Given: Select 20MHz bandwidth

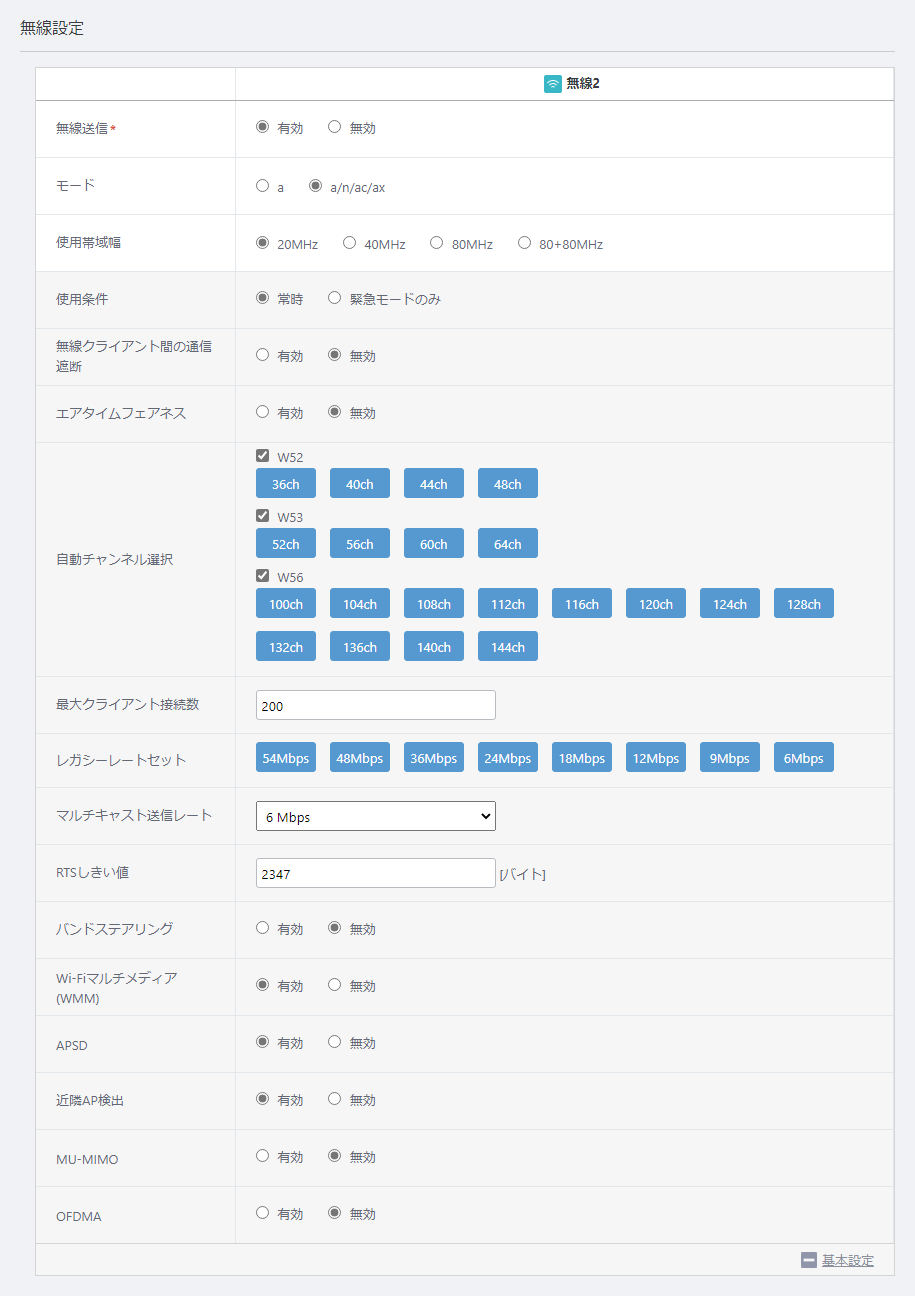Looking at the screenshot, I should tap(263, 243).
